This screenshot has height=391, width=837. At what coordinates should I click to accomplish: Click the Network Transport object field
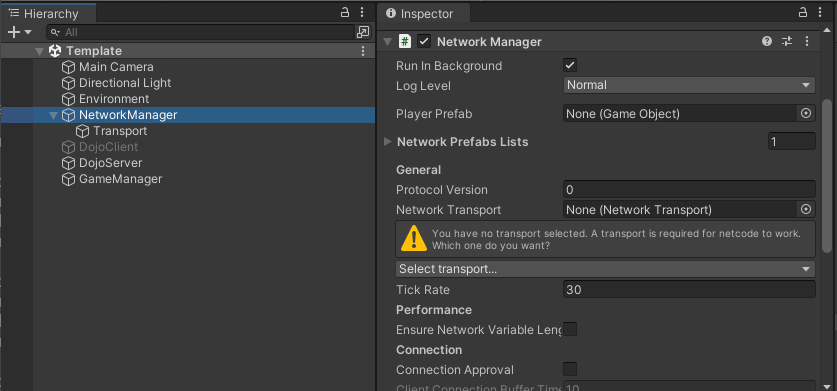tap(680, 210)
